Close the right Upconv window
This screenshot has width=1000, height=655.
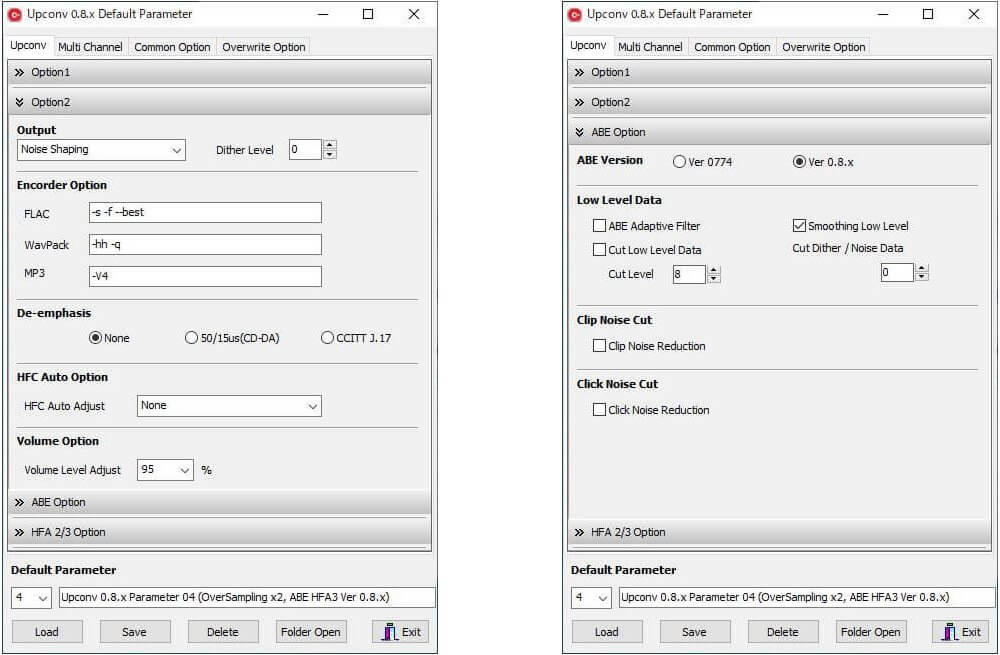pos(974,14)
